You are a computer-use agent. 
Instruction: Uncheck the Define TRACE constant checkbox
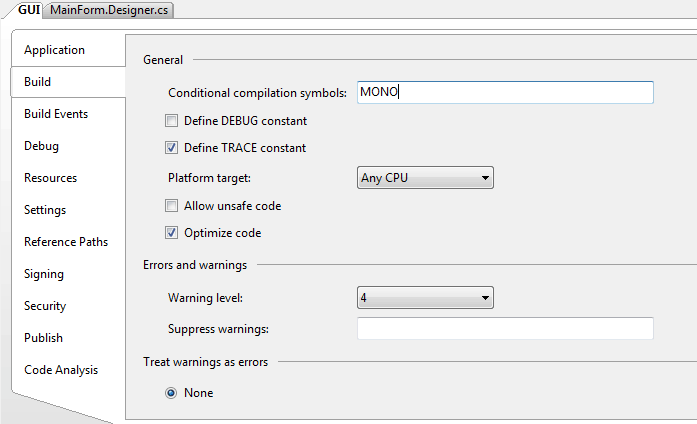(x=171, y=148)
